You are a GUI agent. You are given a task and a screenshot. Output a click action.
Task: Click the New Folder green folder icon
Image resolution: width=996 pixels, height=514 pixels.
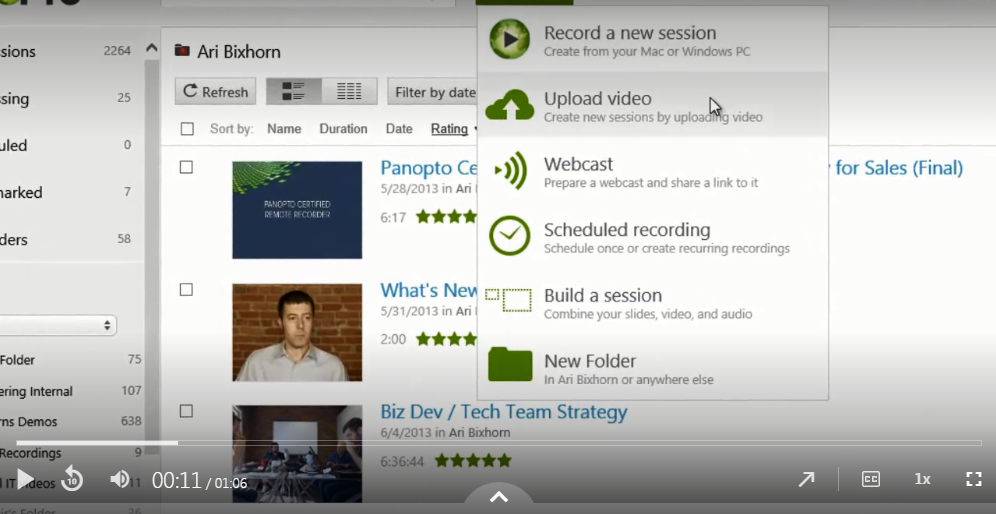point(510,366)
